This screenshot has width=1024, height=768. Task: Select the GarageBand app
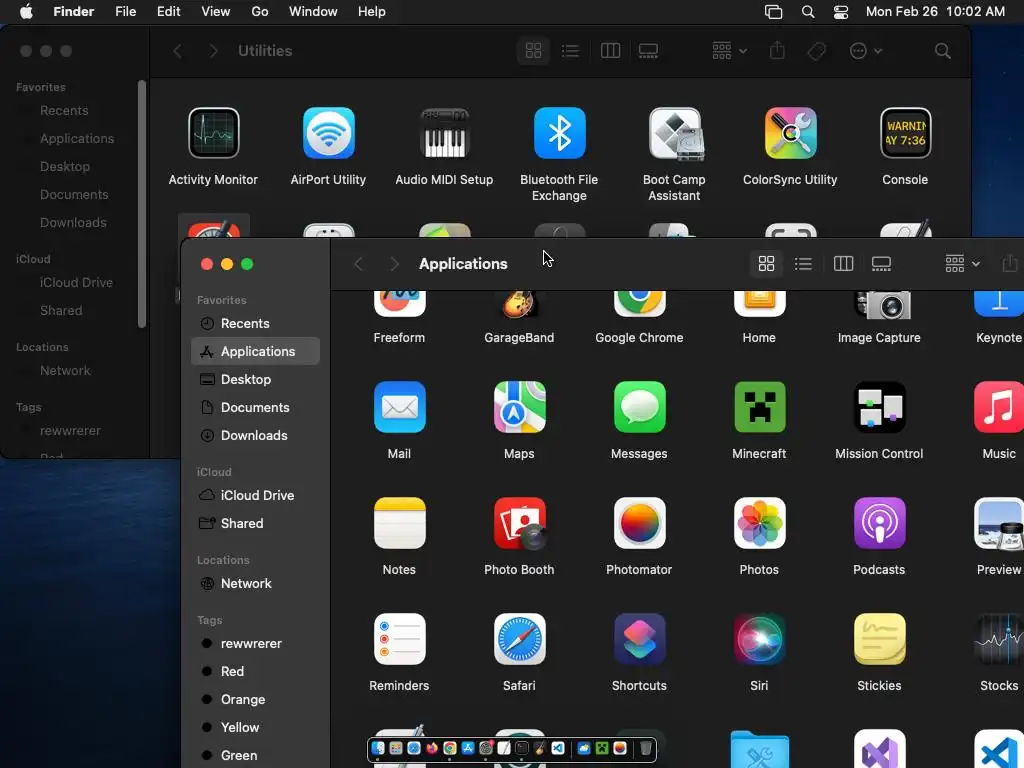(x=519, y=304)
